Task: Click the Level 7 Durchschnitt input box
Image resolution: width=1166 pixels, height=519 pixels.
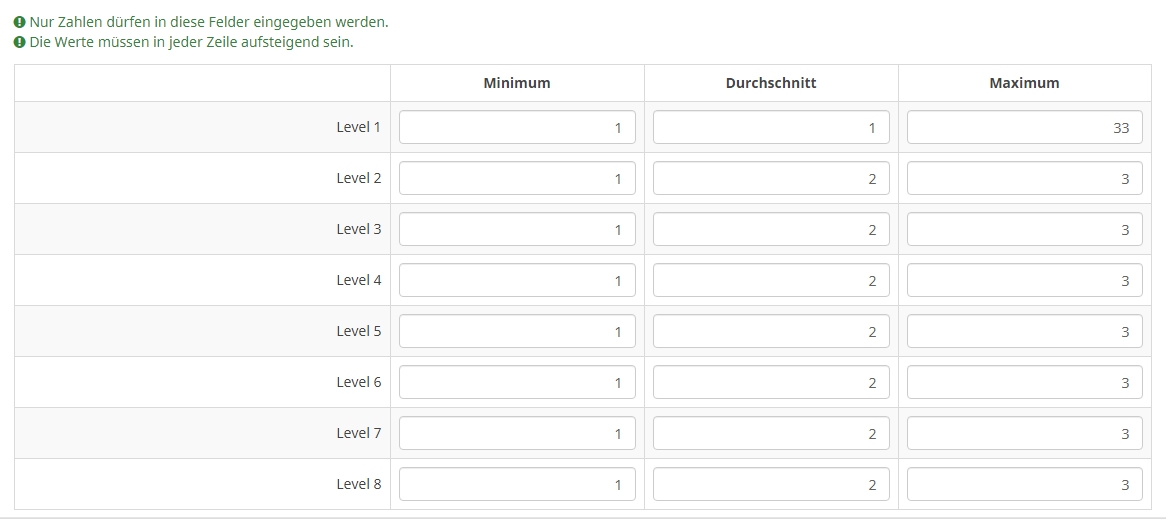Action: click(x=771, y=433)
